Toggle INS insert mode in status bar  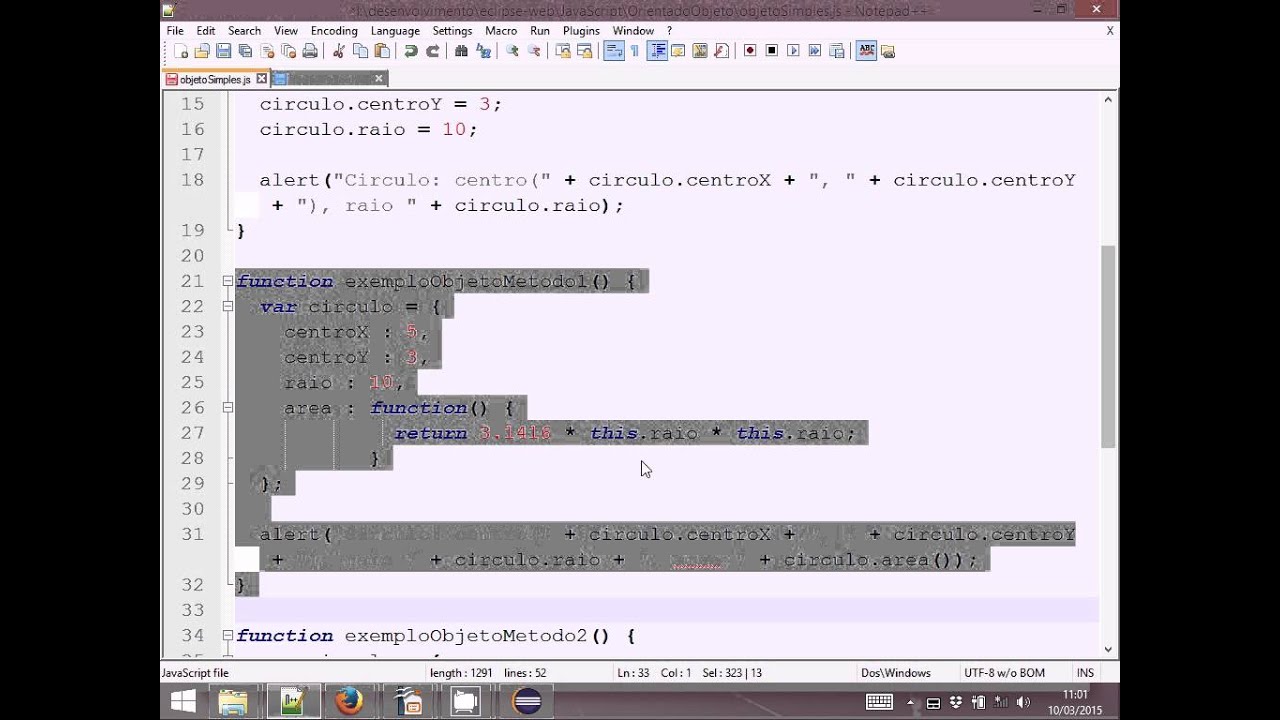click(1085, 673)
